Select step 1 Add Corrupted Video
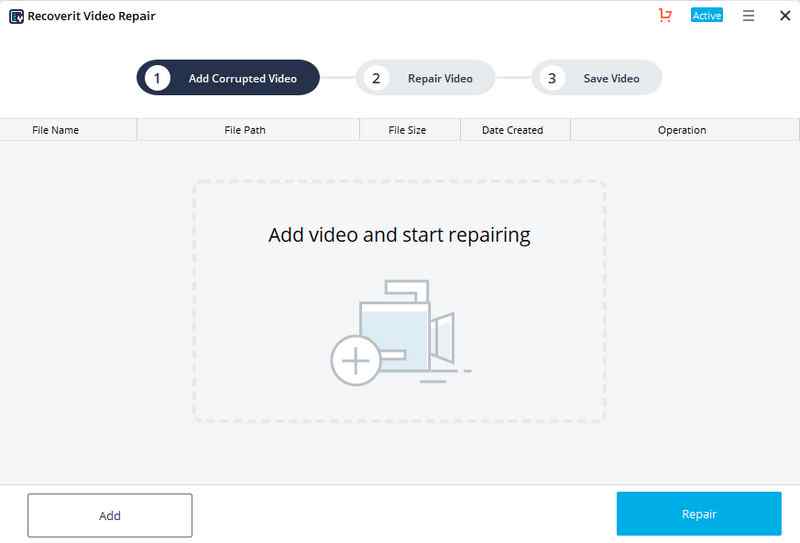Screen dimensions: 800x543 coord(228,78)
